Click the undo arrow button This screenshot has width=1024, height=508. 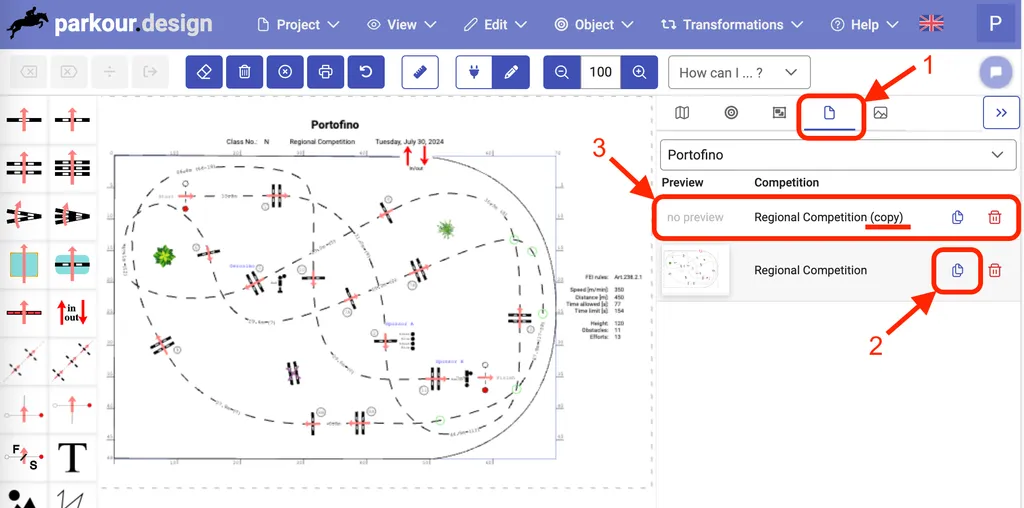[x=366, y=72]
